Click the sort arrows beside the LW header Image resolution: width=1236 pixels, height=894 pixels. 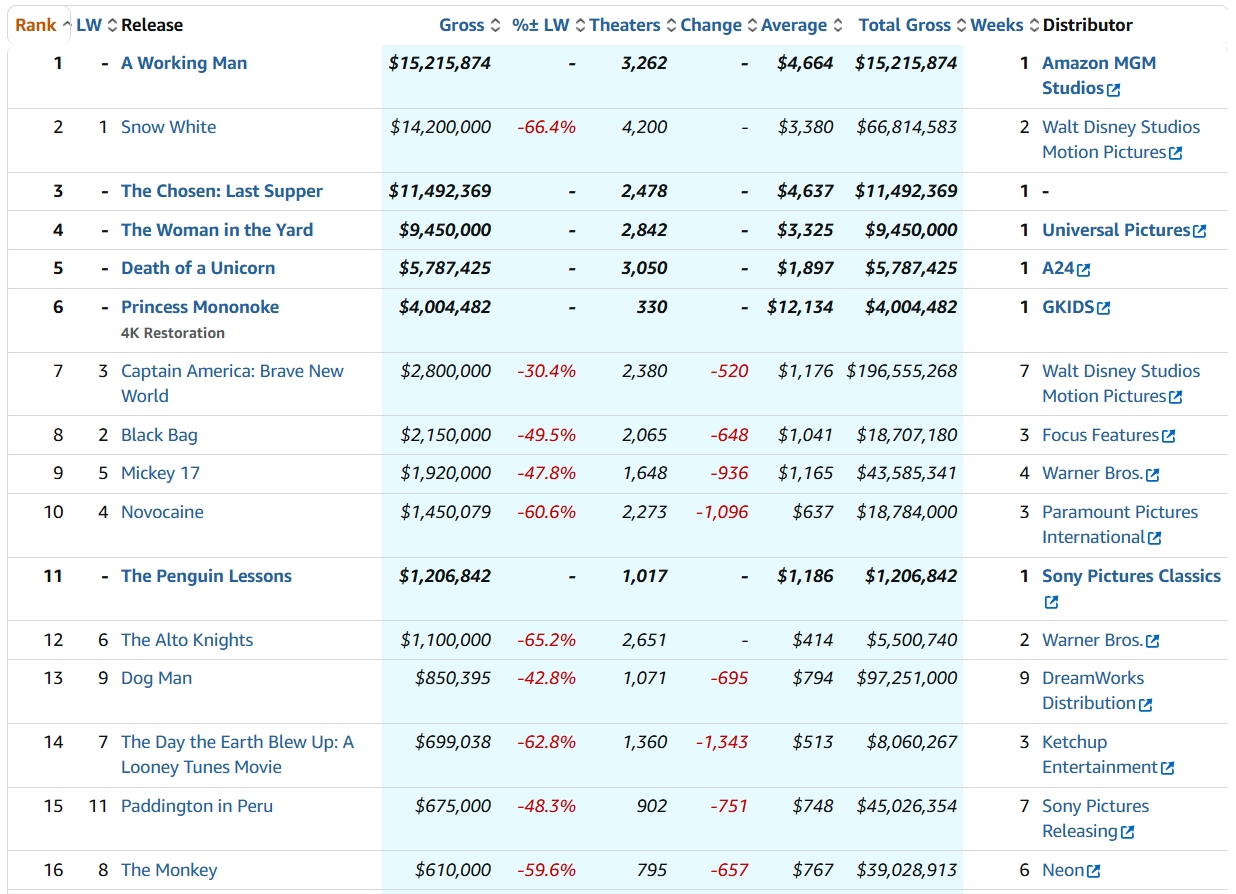112,25
